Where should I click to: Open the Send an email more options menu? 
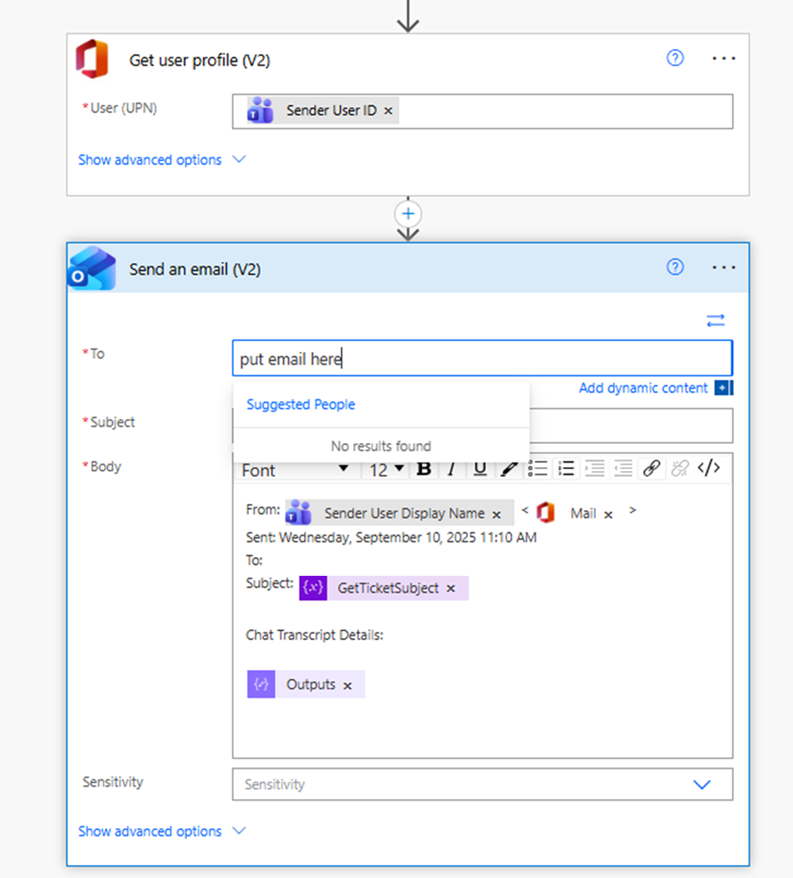pyautogui.click(x=724, y=268)
